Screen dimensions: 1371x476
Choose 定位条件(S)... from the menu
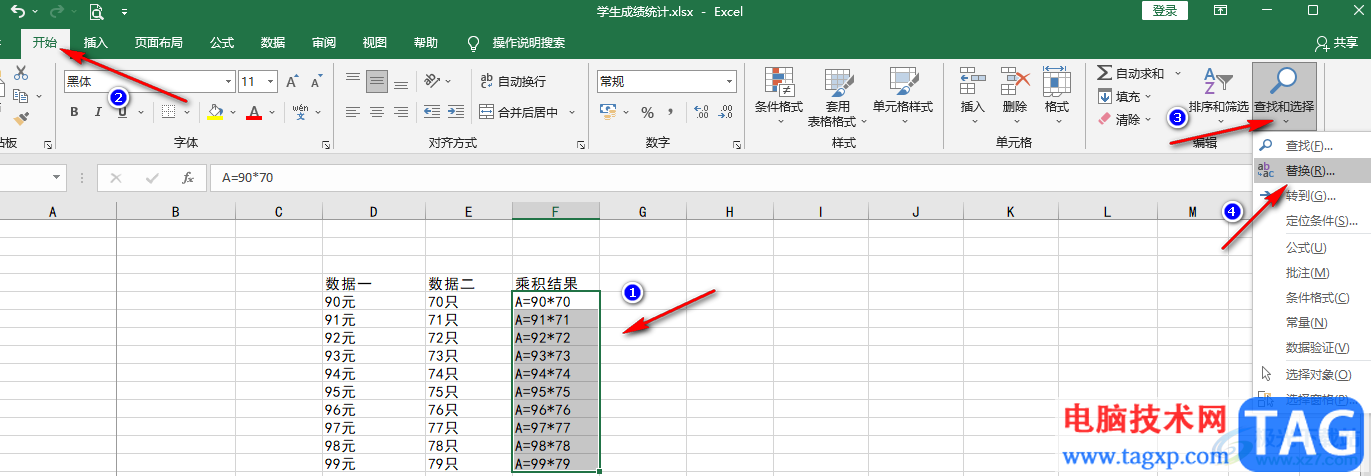click(1310, 221)
